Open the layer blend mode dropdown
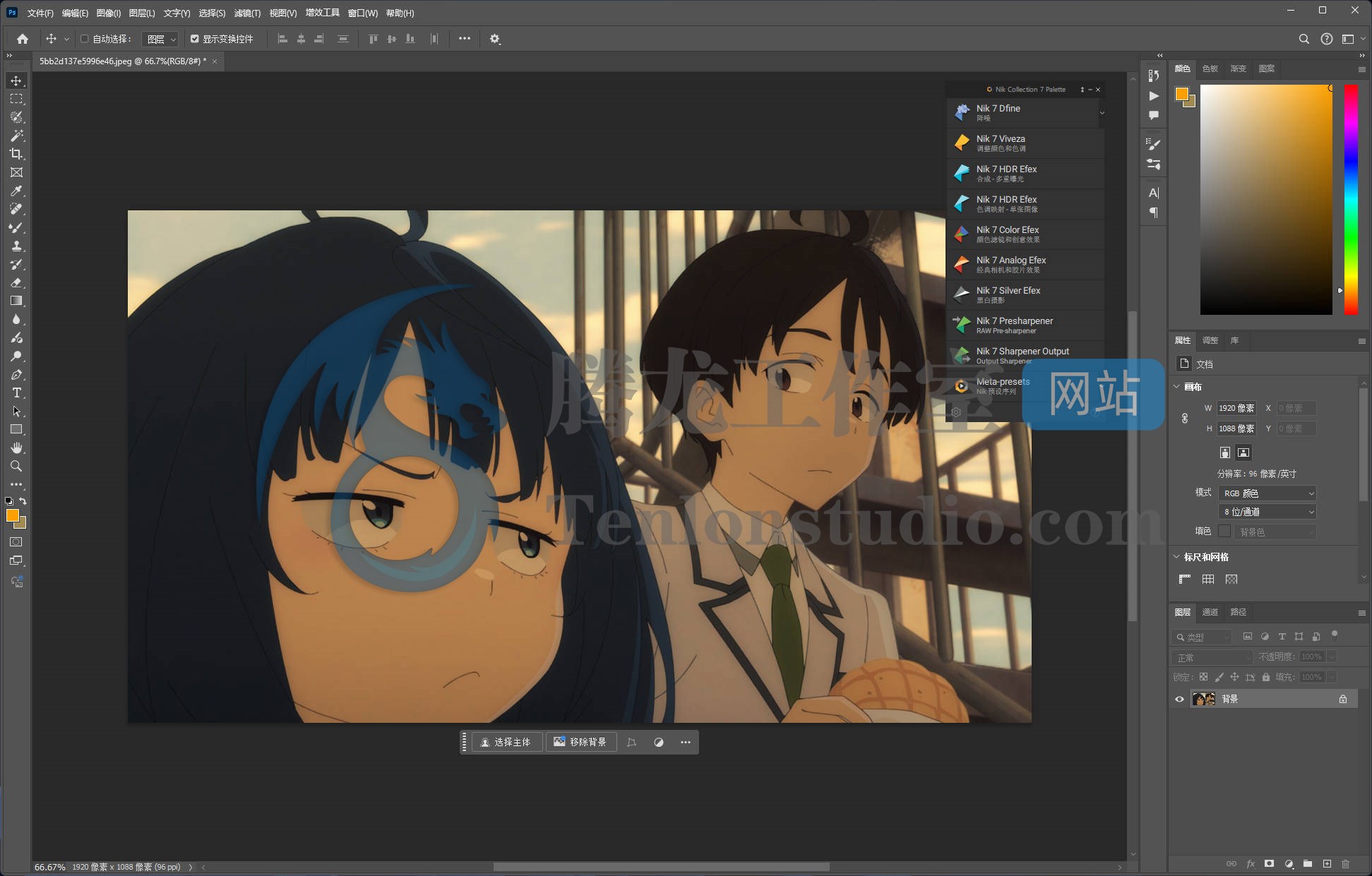Viewport: 1372px width, 876px height. click(1212, 657)
